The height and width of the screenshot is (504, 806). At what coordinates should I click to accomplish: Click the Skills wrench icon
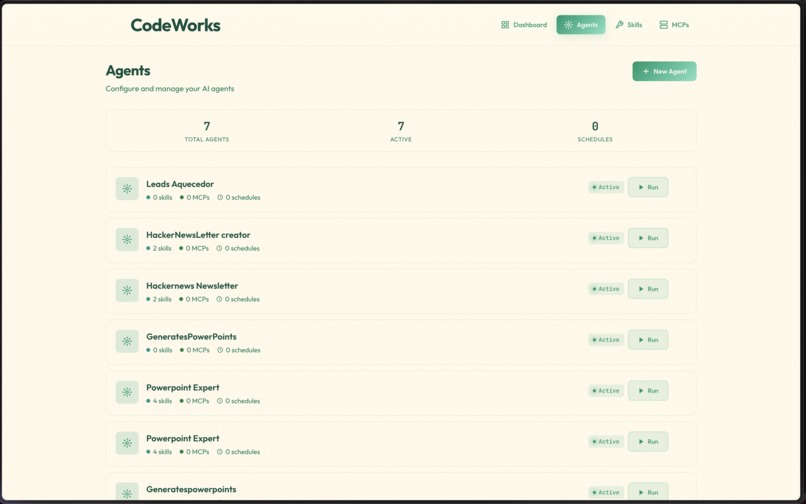click(619, 25)
